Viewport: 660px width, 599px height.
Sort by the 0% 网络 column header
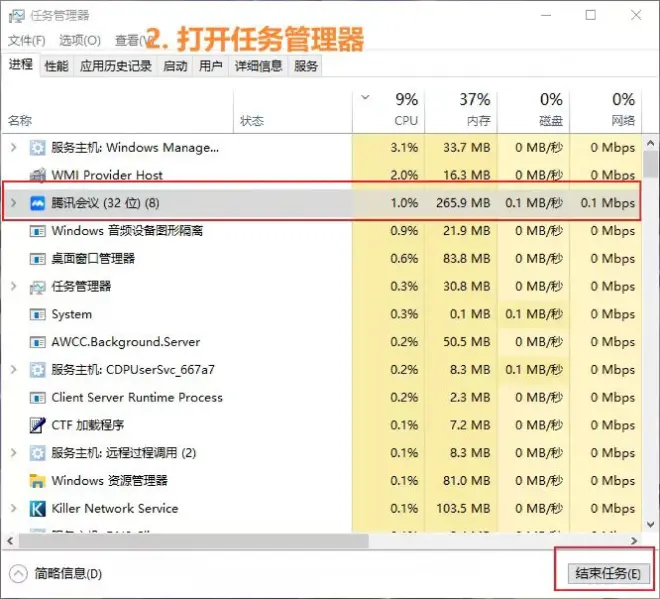pyautogui.click(x=606, y=112)
